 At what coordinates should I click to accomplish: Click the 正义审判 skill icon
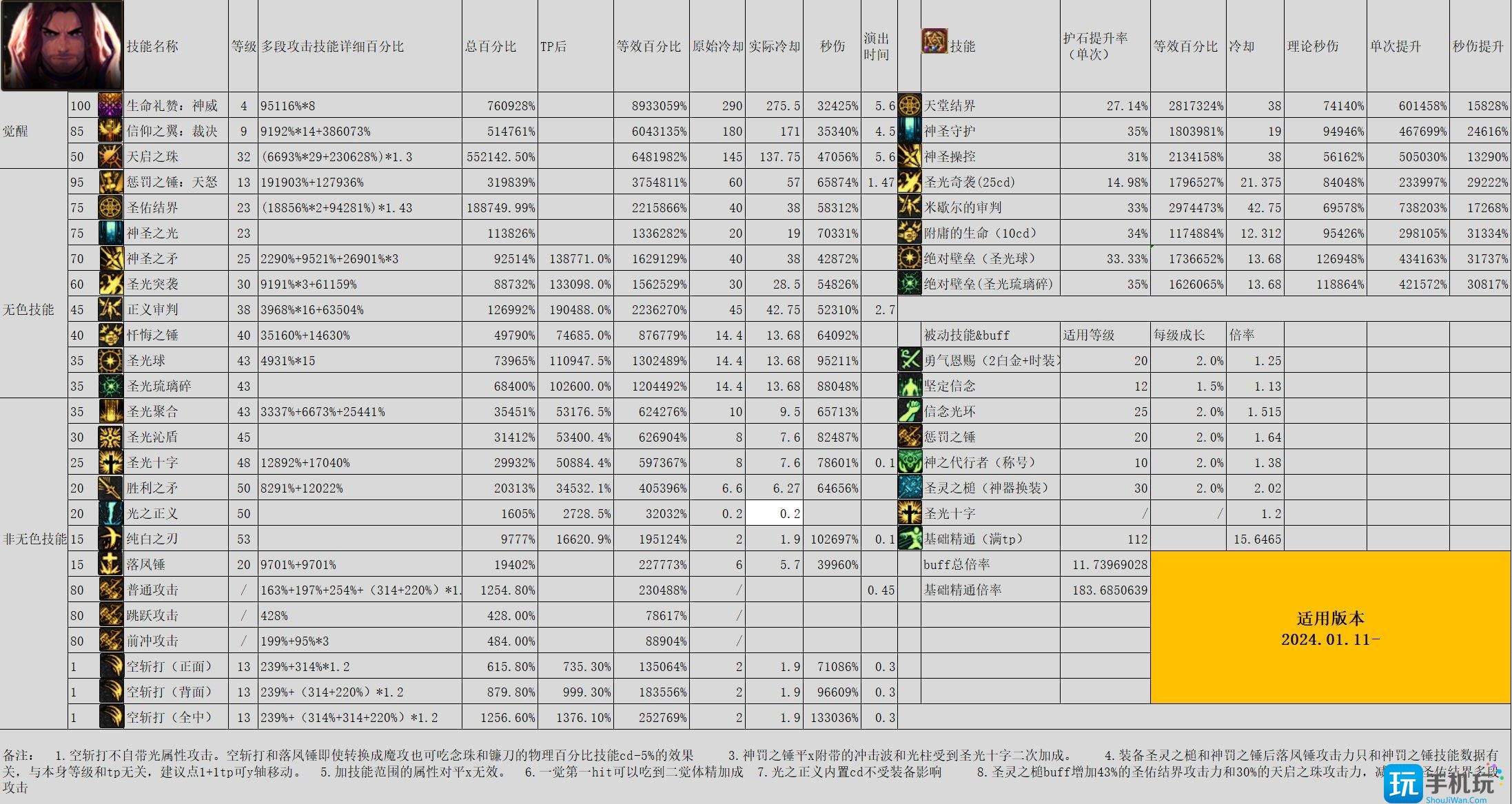click(110, 309)
